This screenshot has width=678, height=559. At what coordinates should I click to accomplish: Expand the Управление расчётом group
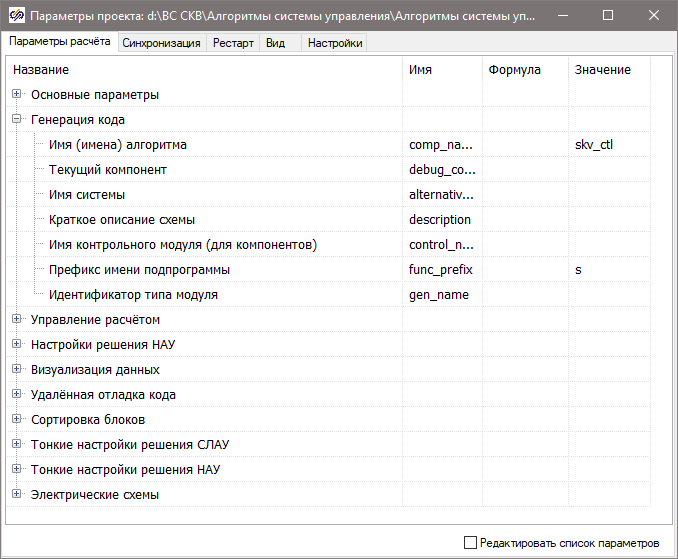[17, 319]
